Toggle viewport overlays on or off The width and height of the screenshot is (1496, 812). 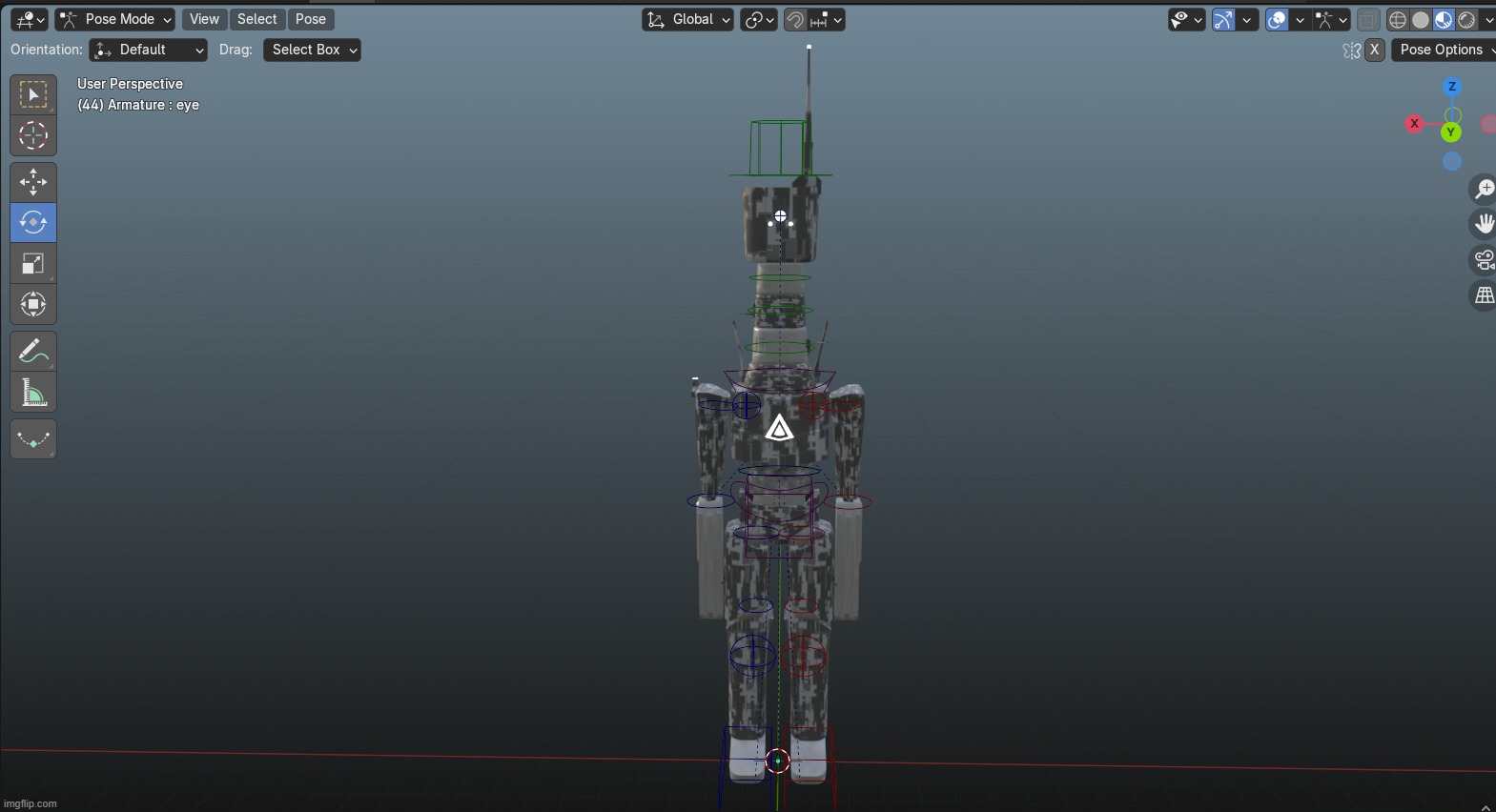tap(1277, 20)
